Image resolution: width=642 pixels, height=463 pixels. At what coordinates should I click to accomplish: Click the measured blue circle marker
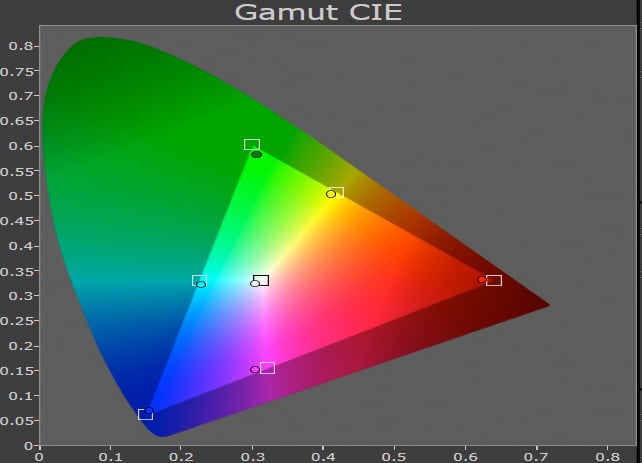[x=149, y=410]
